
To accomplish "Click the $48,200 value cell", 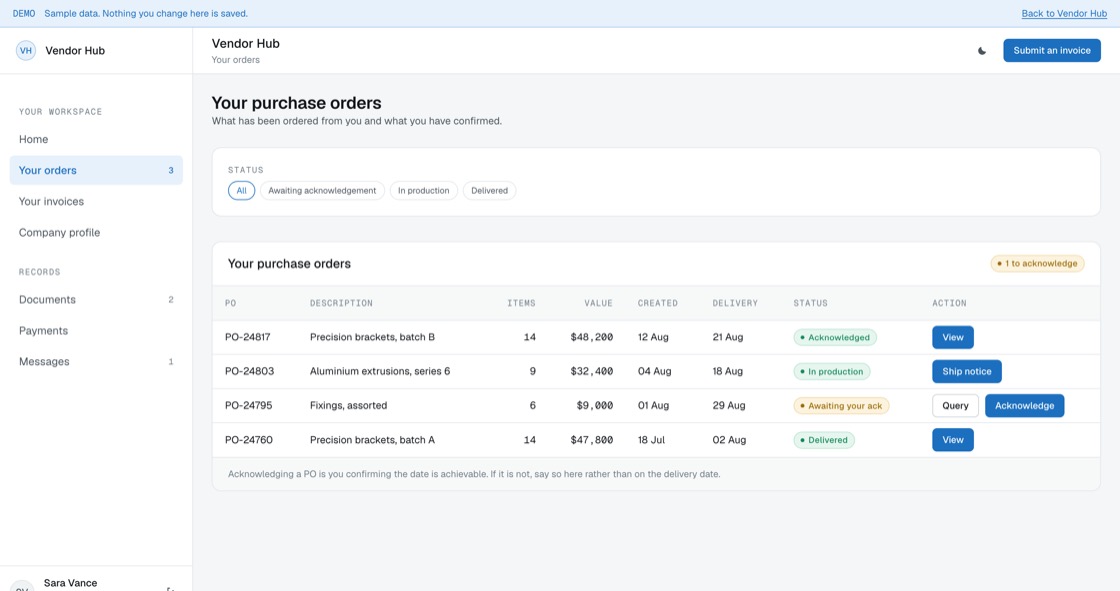I will (591, 337).
